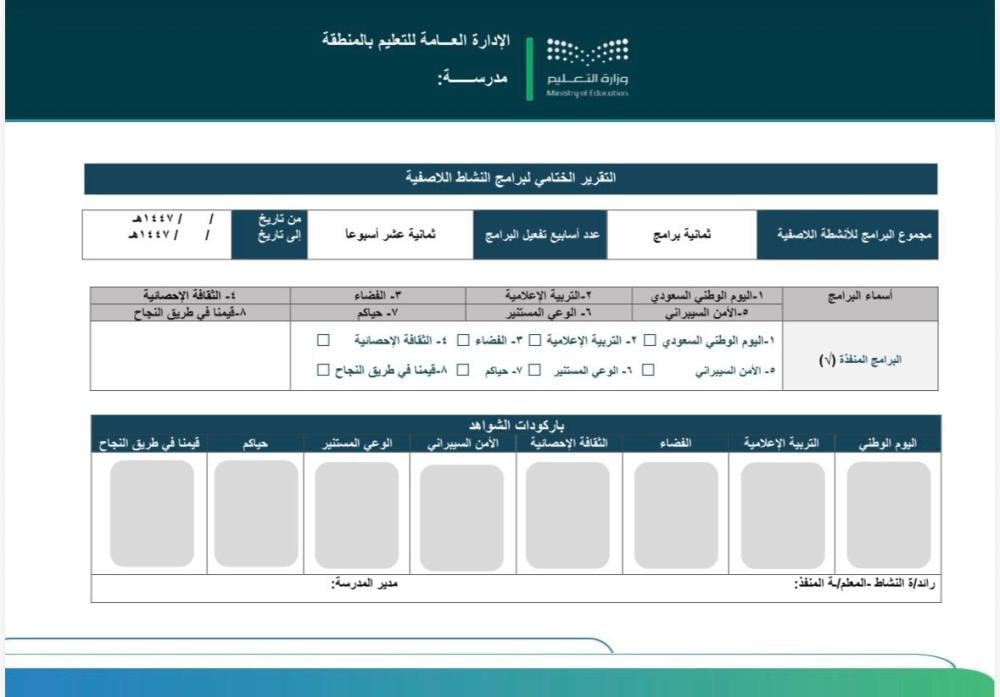Check the اليوم الوطني السعودي box
The height and width of the screenshot is (697, 1000).
point(651,341)
